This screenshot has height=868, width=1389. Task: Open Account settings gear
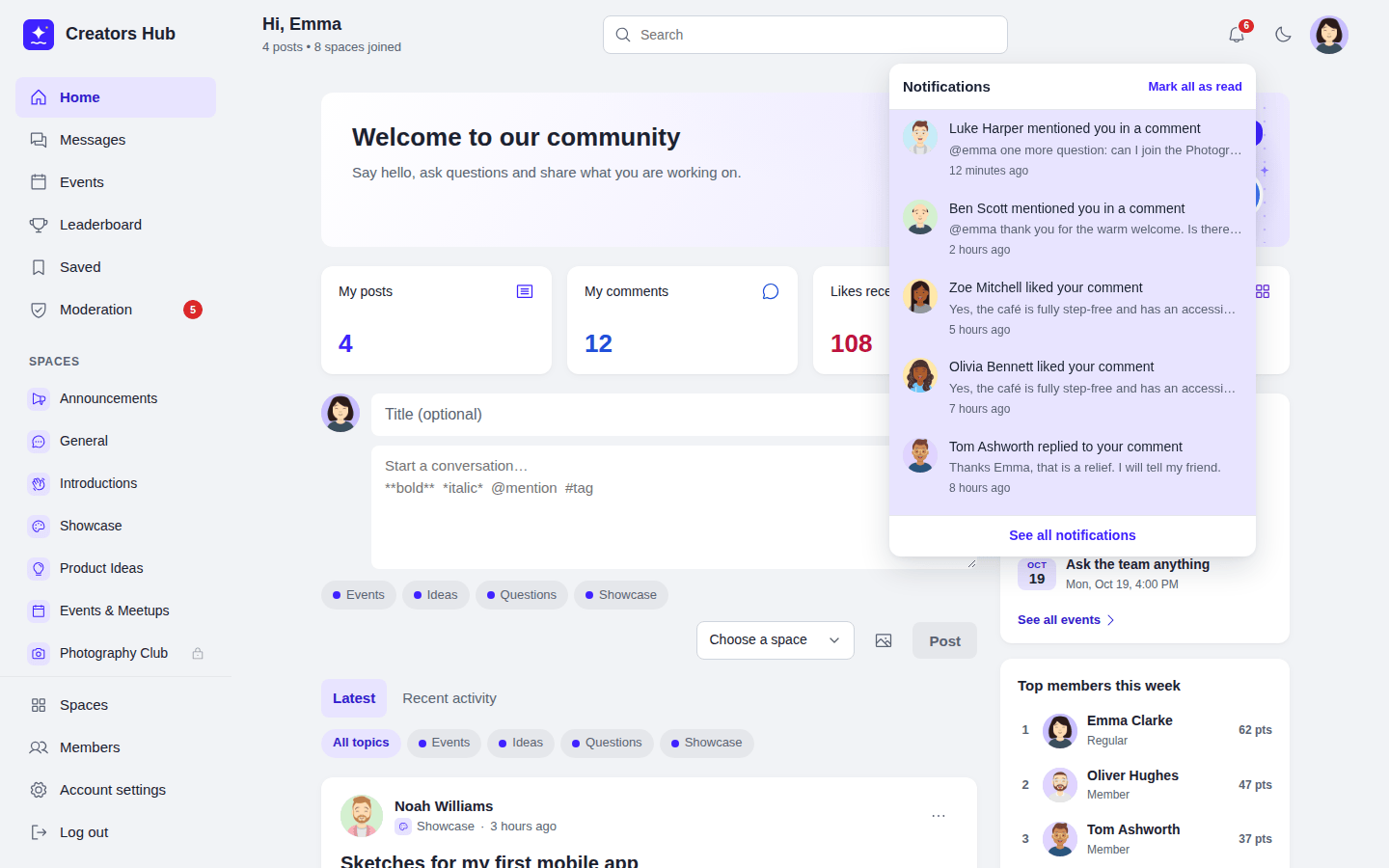[116, 790]
